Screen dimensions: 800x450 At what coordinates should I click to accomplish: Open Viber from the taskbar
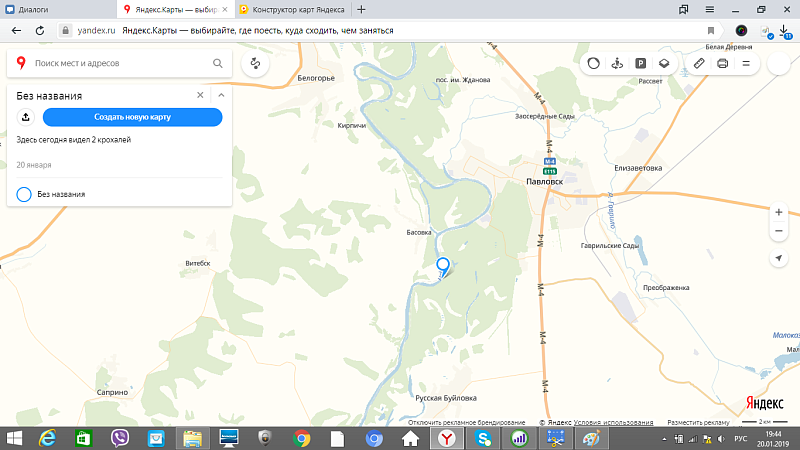[120, 438]
